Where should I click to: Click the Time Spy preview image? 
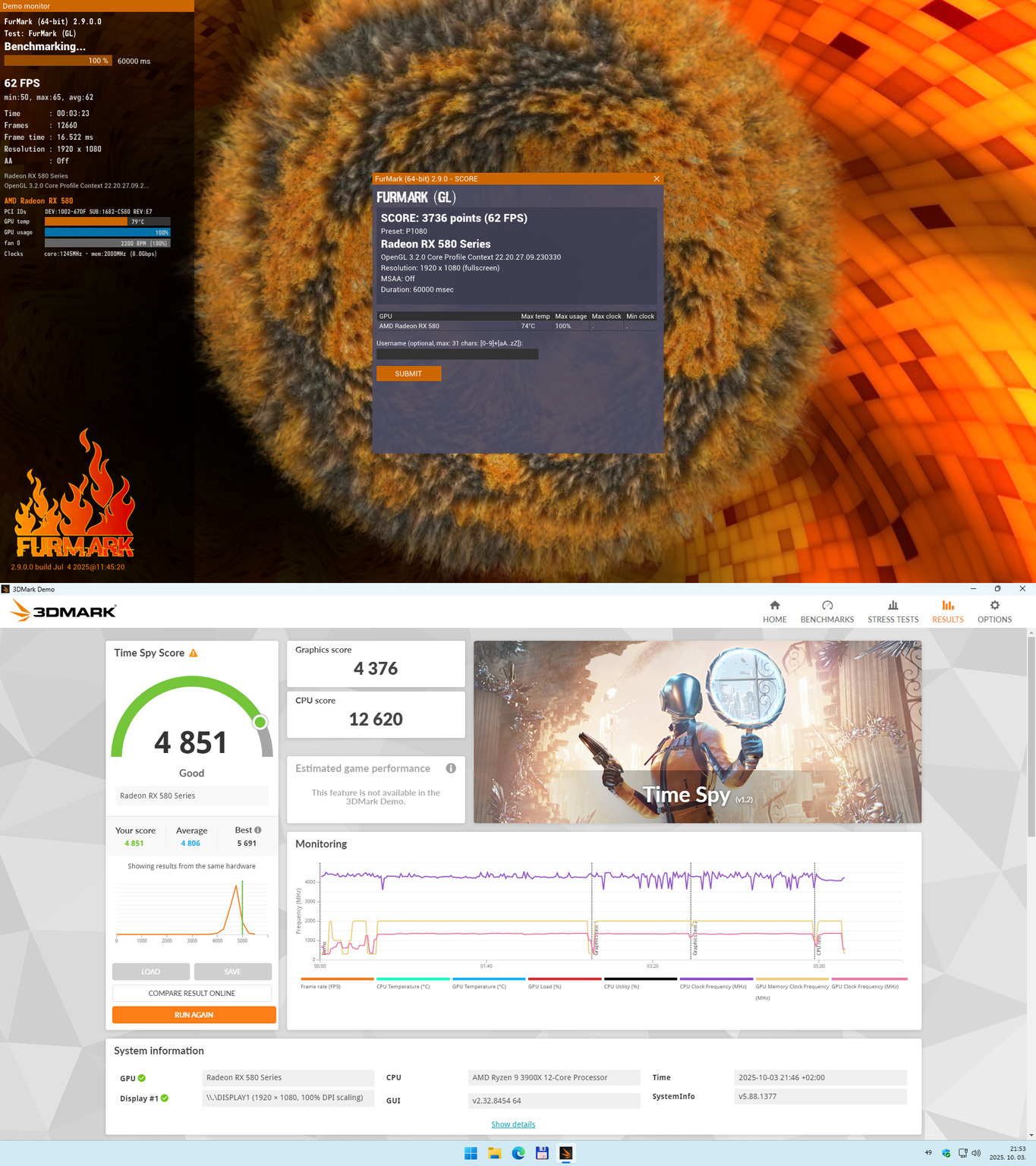point(697,732)
